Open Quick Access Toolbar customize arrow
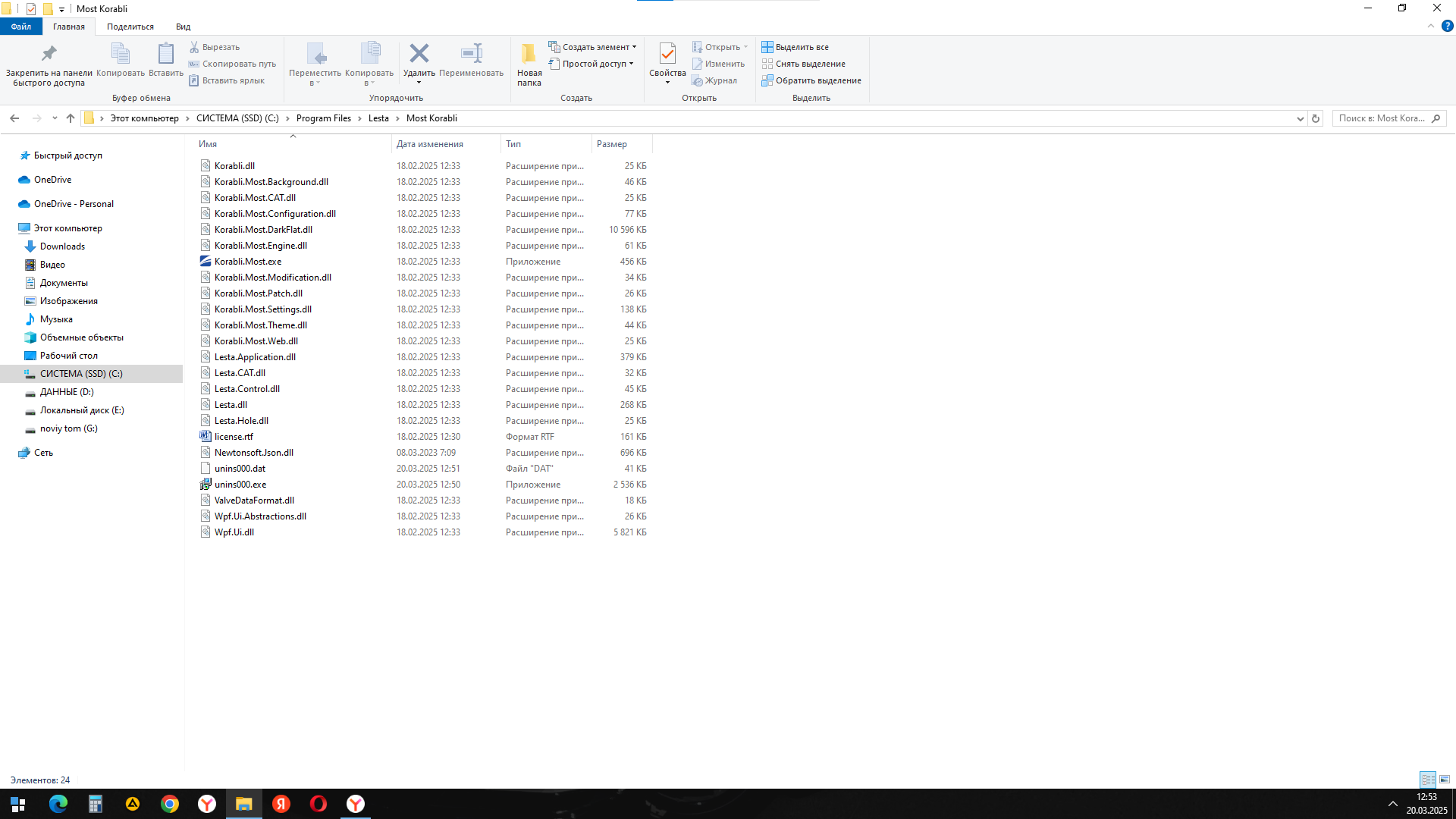The height and width of the screenshot is (819, 1456). pyautogui.click(x=61, y=9)
